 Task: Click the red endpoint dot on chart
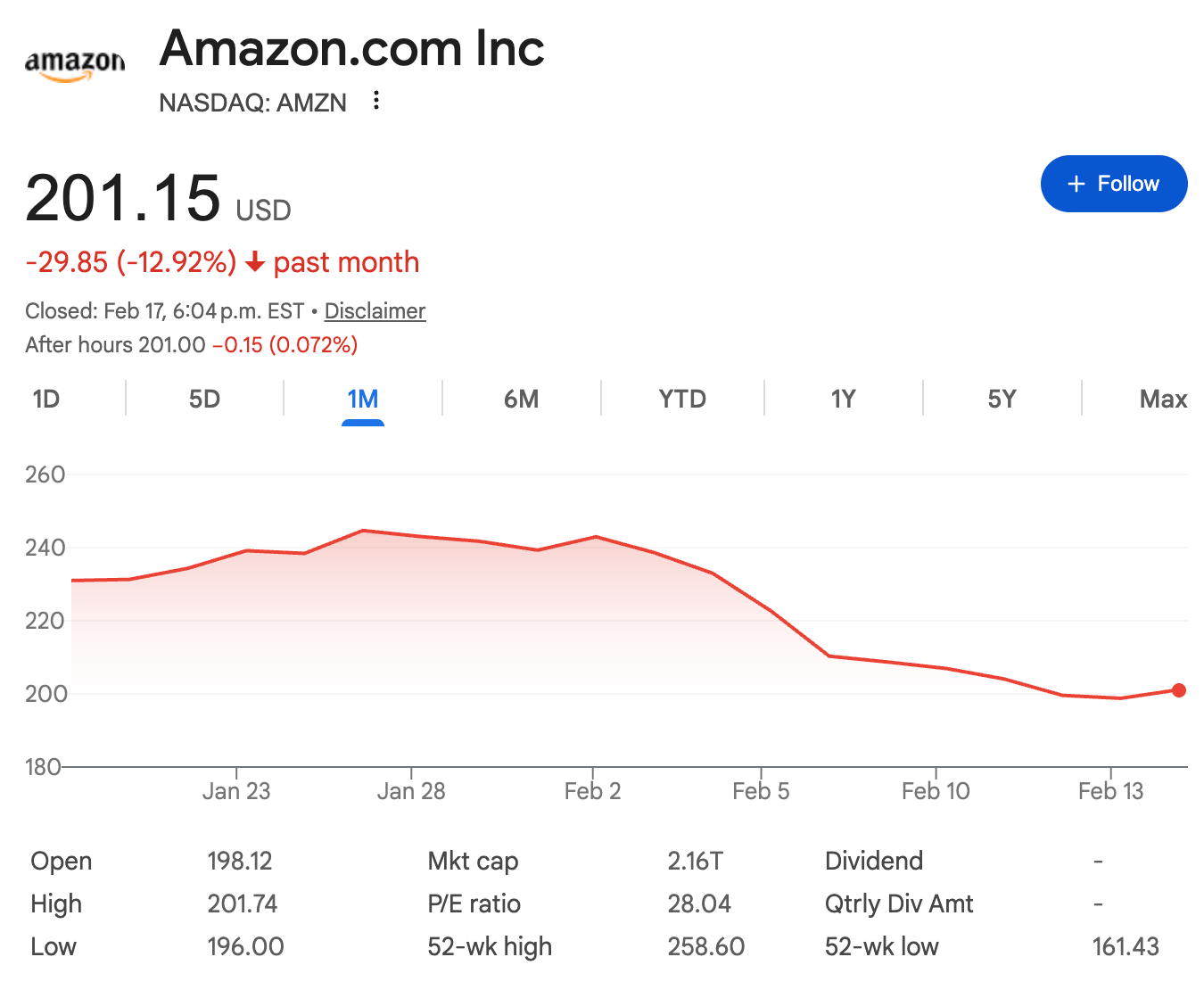pyautogui.click(x=1179, y=690)
